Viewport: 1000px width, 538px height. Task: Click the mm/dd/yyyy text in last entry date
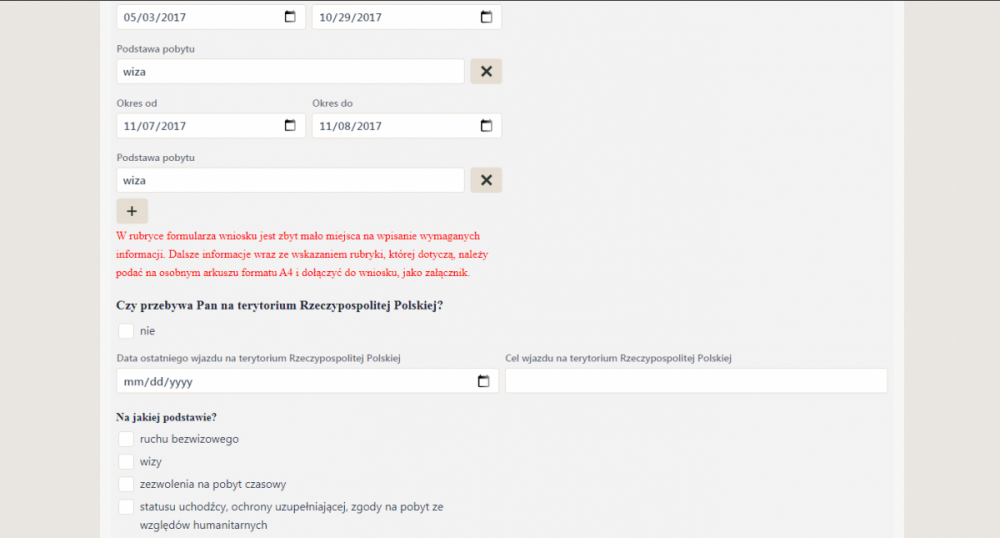tap(158, 382)
